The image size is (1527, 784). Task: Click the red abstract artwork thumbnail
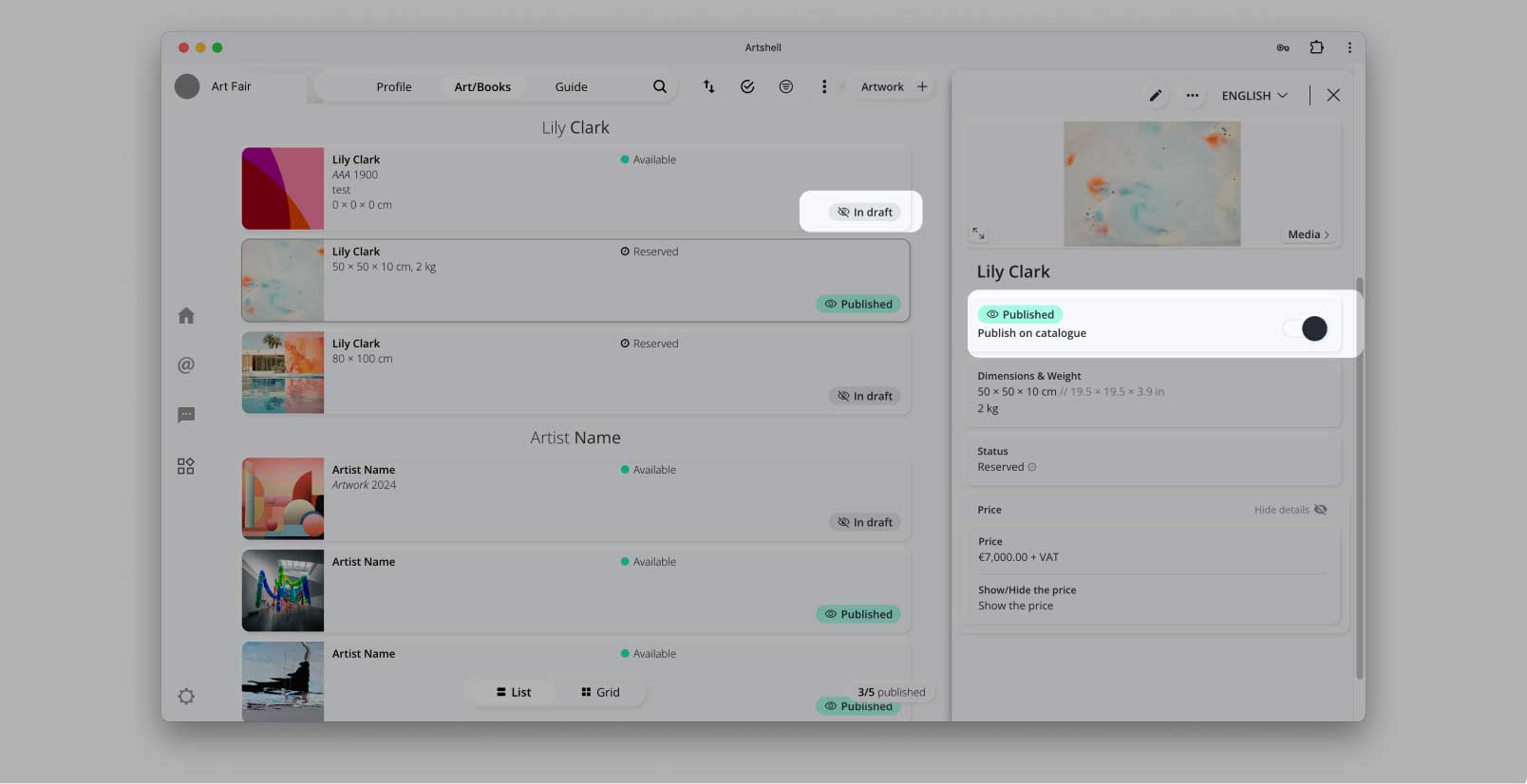pyautogui.click(x=283, y=188)
